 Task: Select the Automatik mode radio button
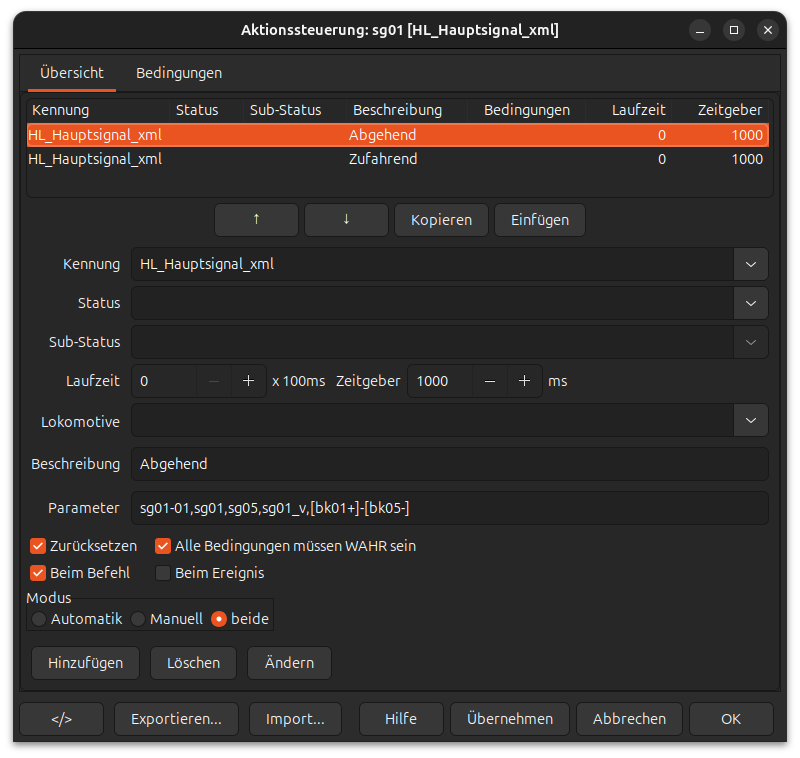click(39, 619)
